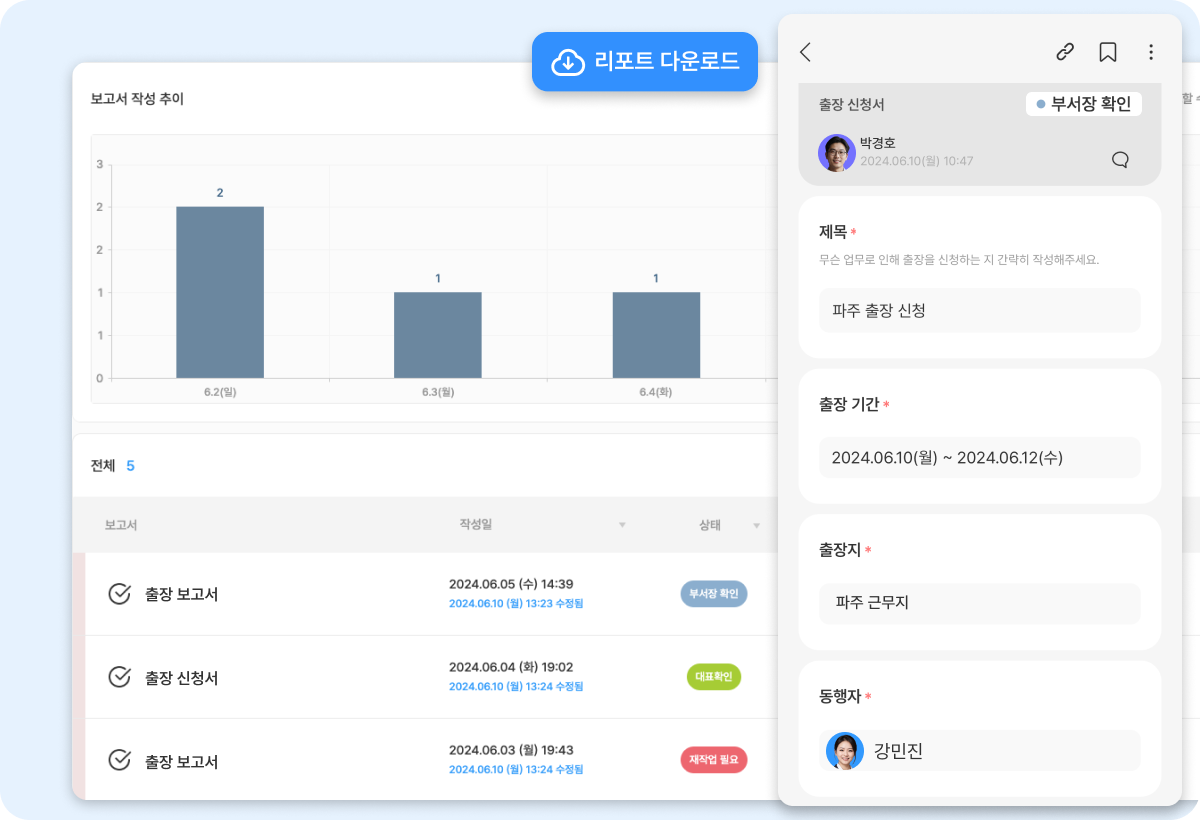Click the check-circle icon beside 출장 신청서 row
The width and height of the screenshot is (1200, 820).
tap(118, 677)
